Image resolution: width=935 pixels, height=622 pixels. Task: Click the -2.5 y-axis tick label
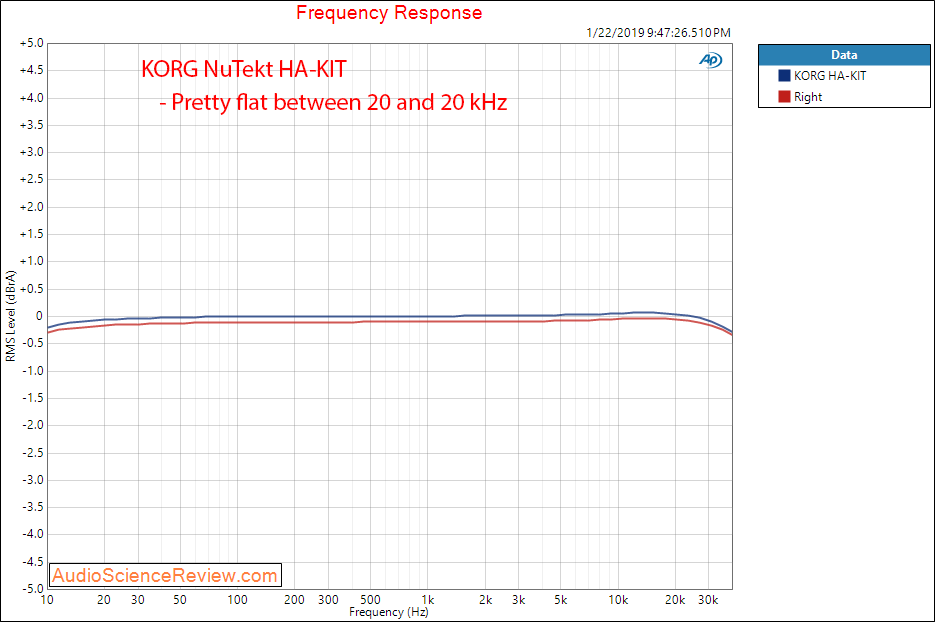point(33,453)
